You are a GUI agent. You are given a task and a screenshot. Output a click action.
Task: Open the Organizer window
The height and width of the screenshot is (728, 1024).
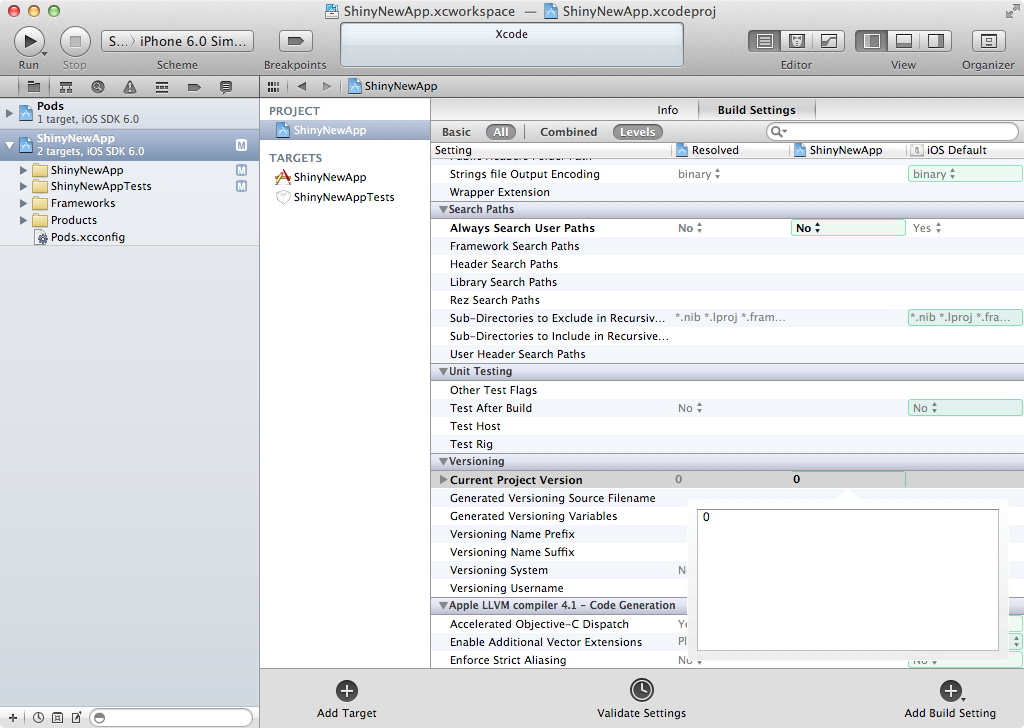tap(988, 41)
